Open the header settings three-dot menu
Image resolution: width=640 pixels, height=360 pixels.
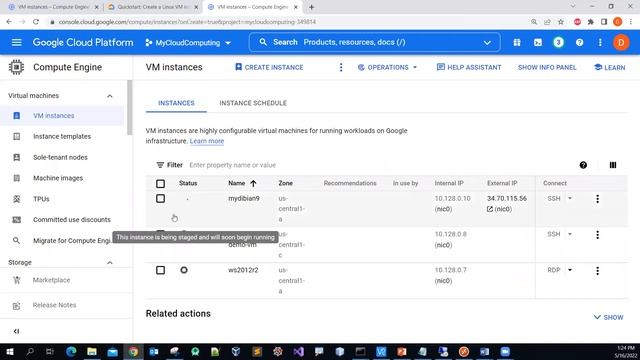[x=600, y=42]
